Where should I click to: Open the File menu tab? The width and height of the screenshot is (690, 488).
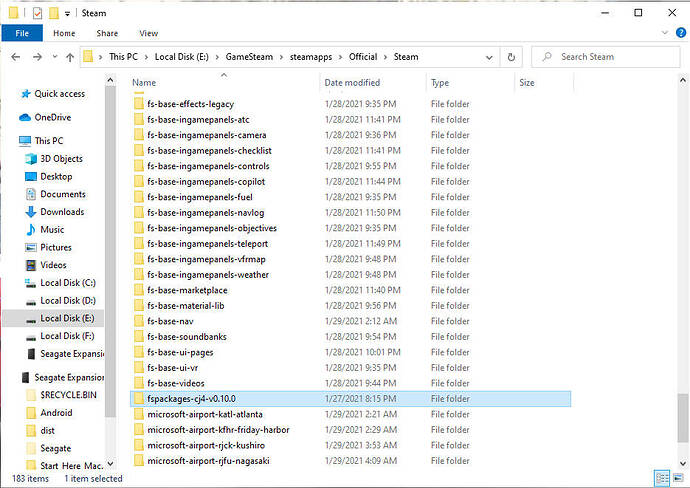click(x=22, y=33)
